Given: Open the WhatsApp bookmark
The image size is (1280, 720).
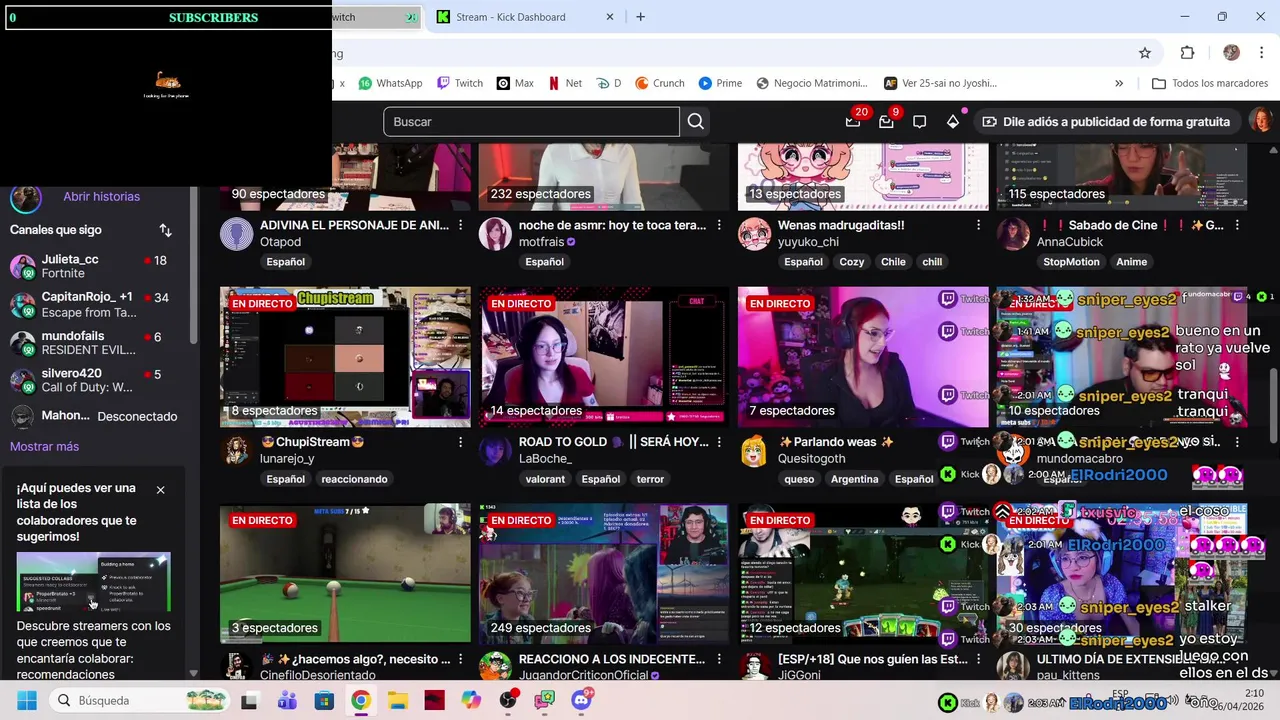Looking at the screenshot, I should [390, 84].
